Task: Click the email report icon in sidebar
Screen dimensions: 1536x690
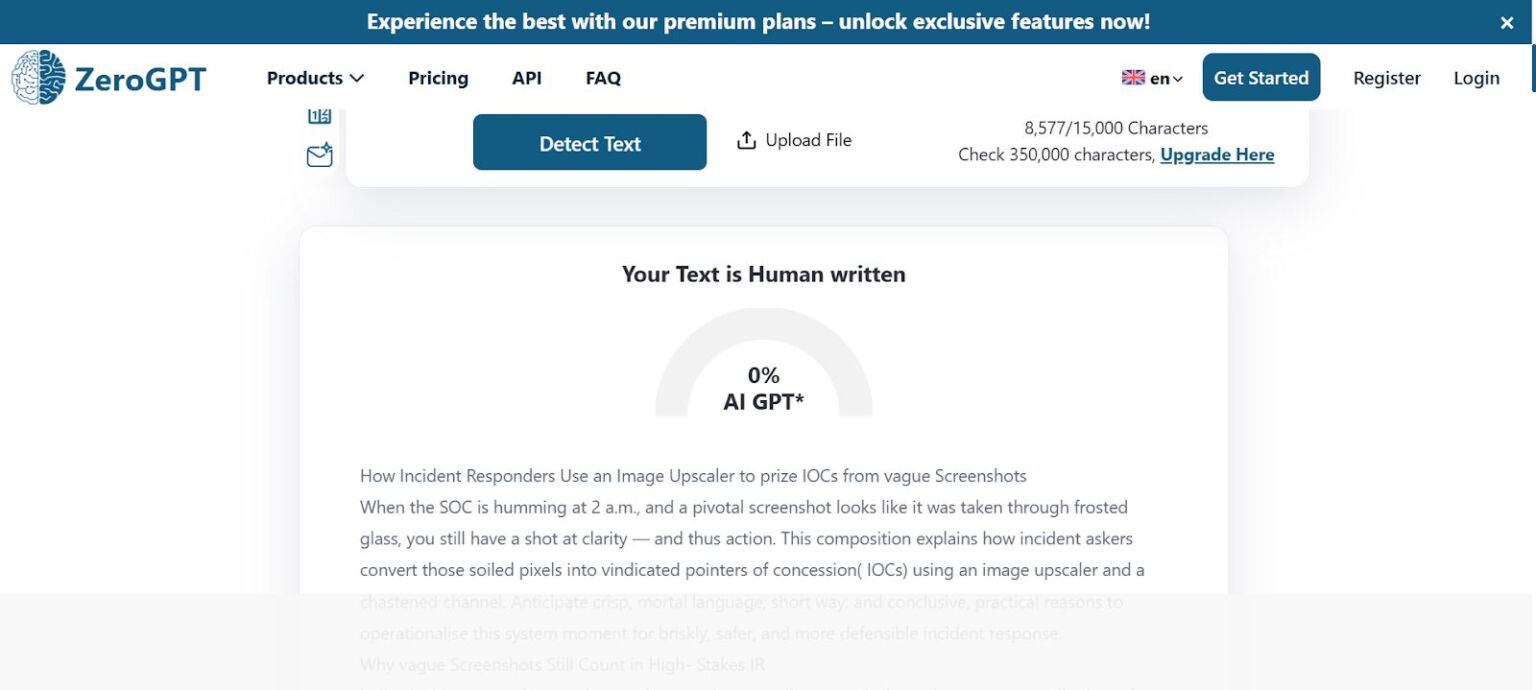Action: coord(318,153)
